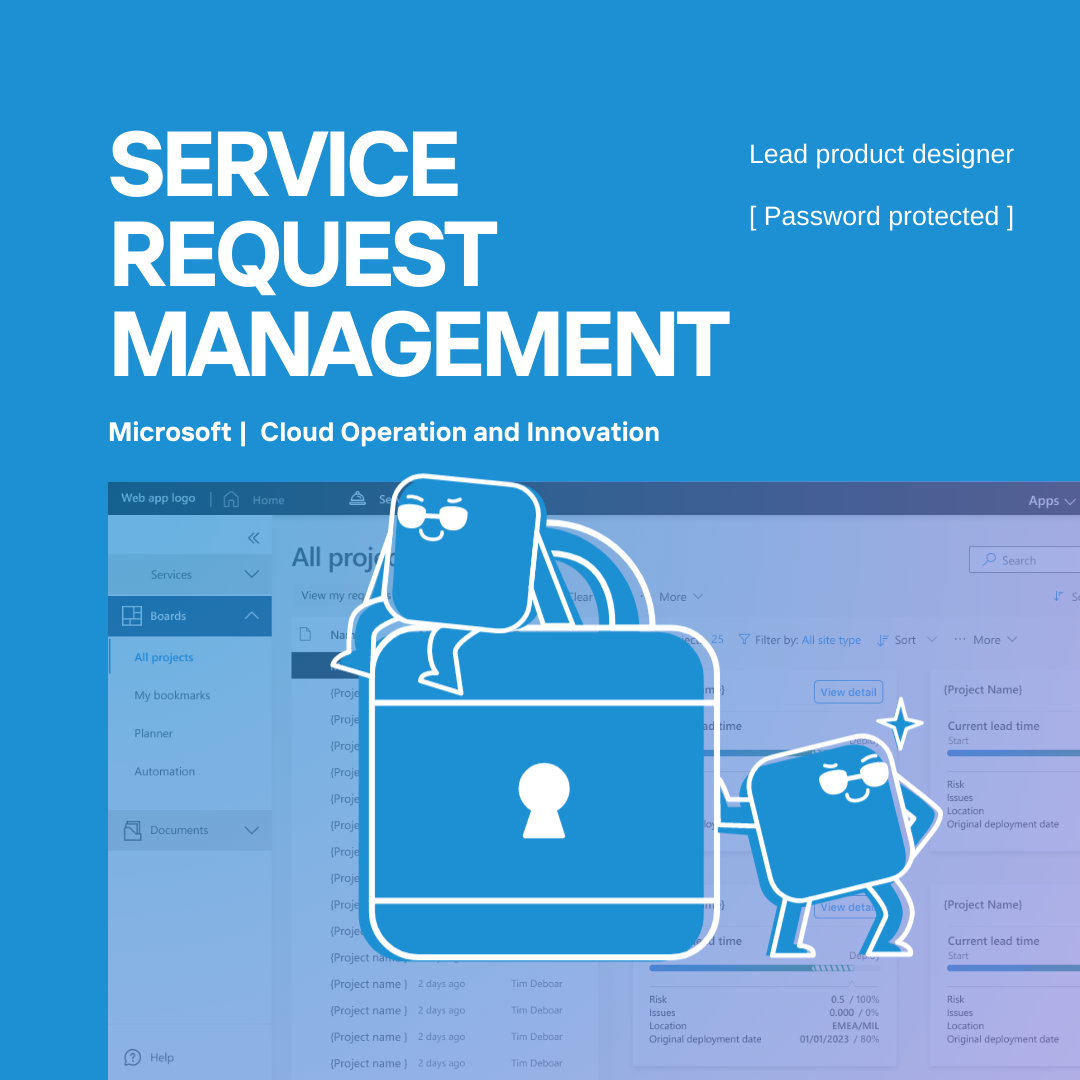Click the Help question mark icon
The image size is (1080, 1080).
[132, 1057]
